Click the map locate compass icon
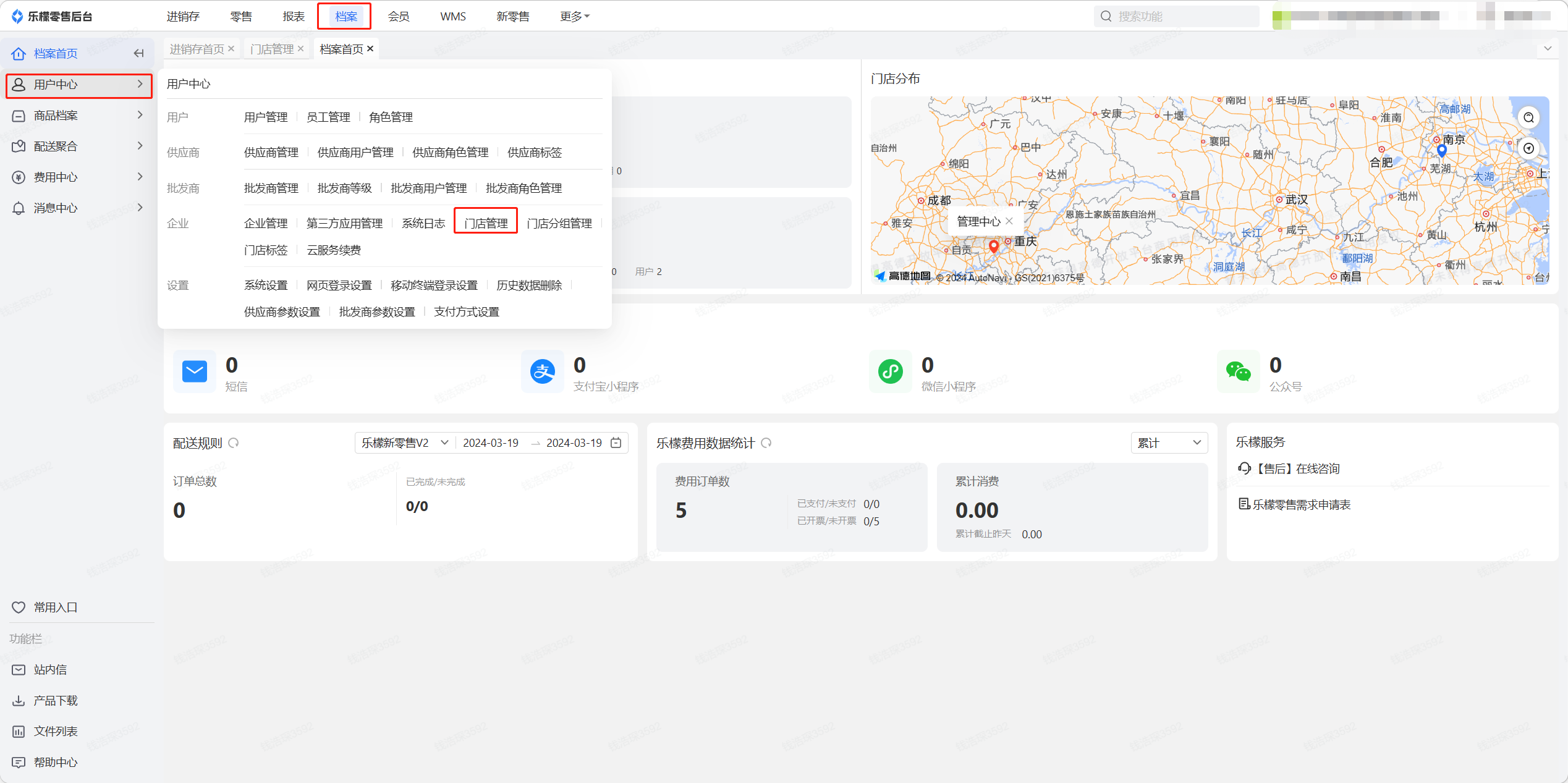Image resolution: width=1568 pixels, height=783 pixels. point(1528,148)
